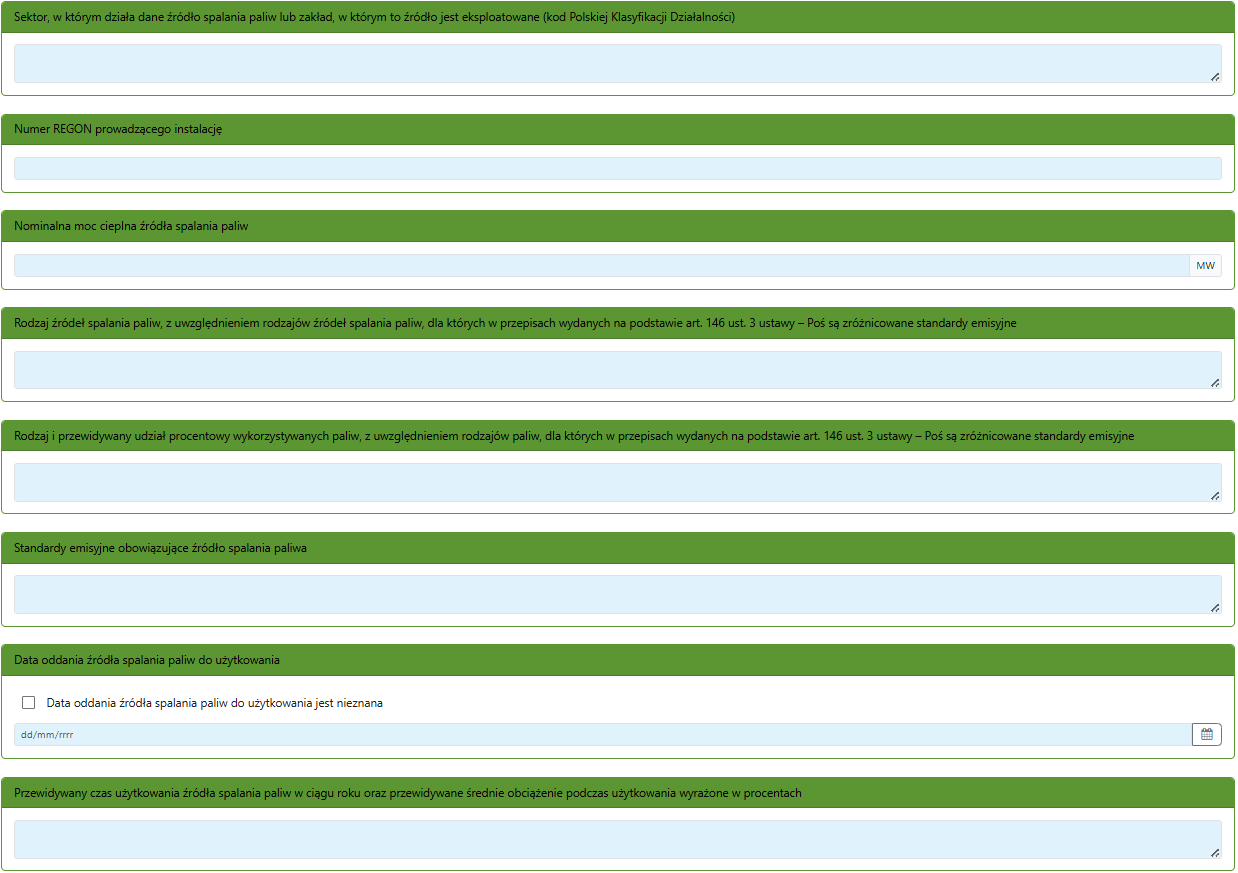Click the Nominalna moc cieplna input field
The height and width of the screenshot is (873, 1238).
[x=600, y=266]
